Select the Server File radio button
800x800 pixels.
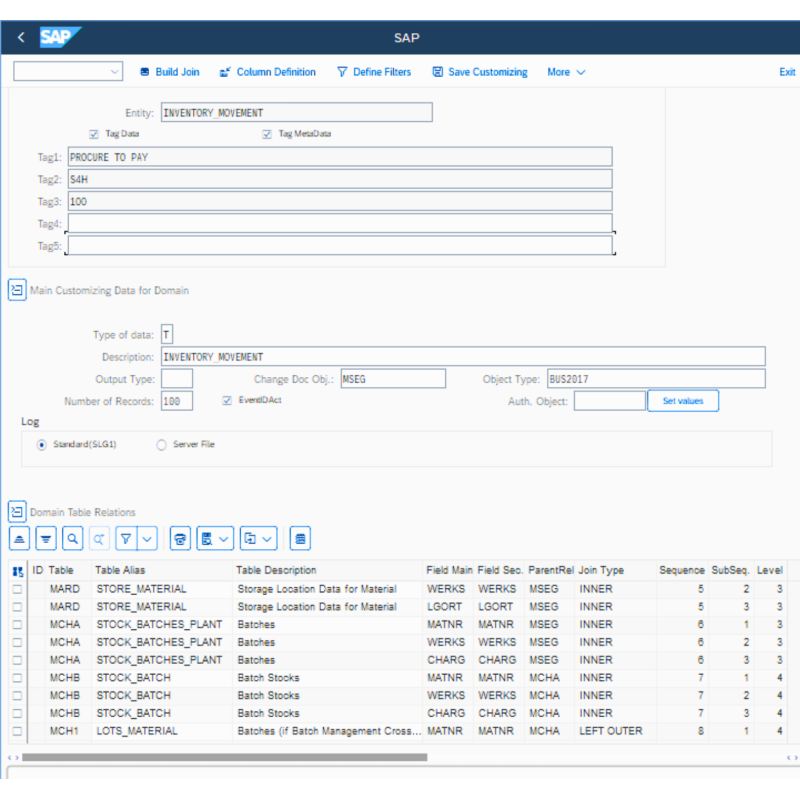pyautogui.click(x=162, y=445)
